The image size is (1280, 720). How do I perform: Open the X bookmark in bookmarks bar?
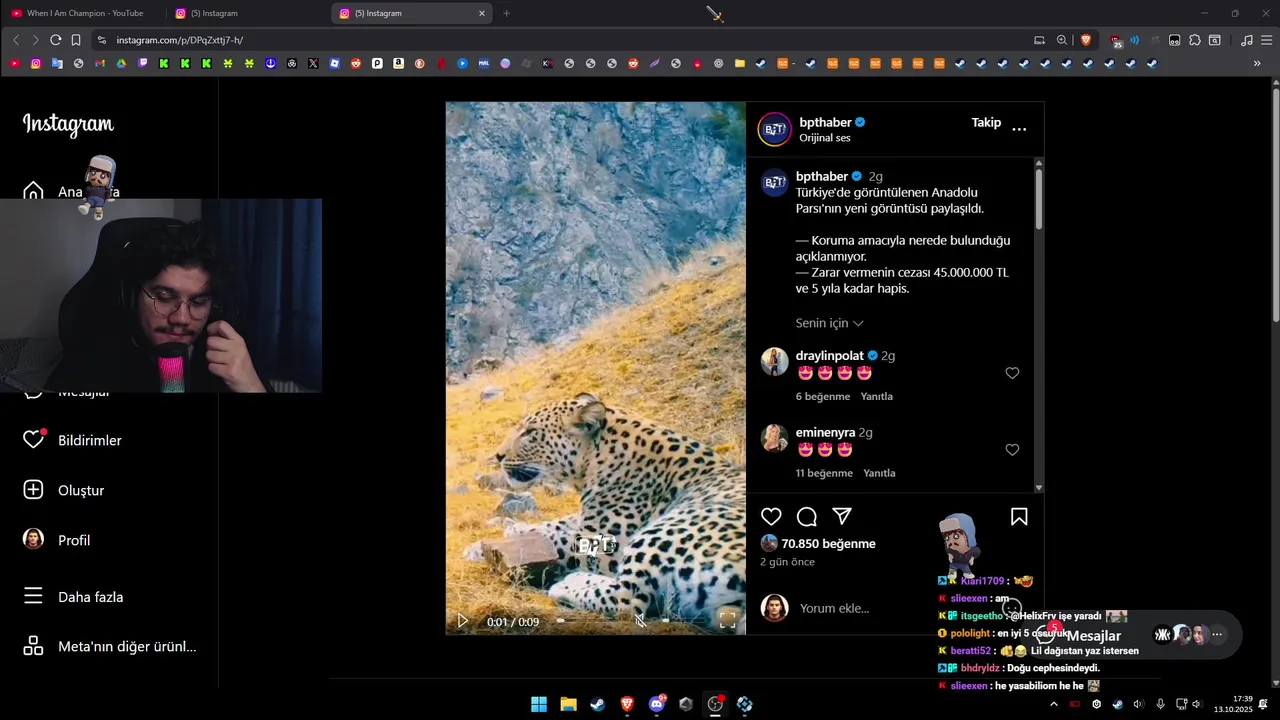[313, 63]
